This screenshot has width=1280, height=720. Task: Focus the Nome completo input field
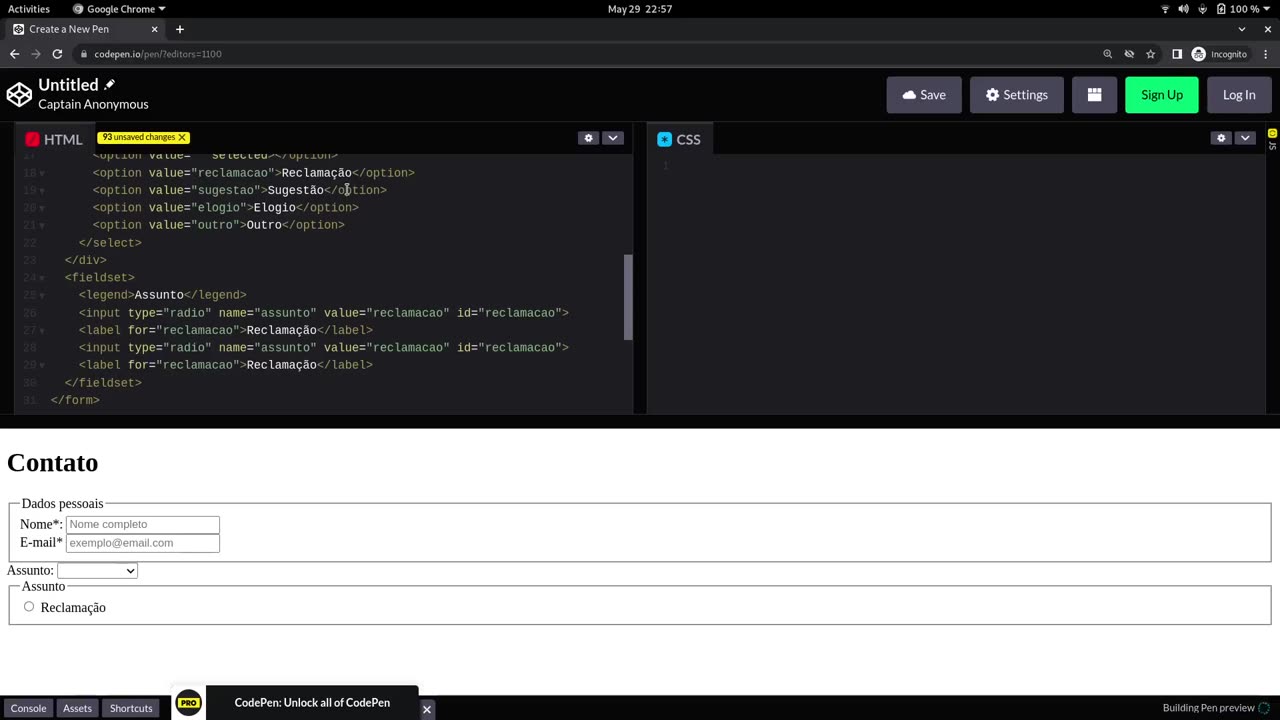tap(143, 524)
